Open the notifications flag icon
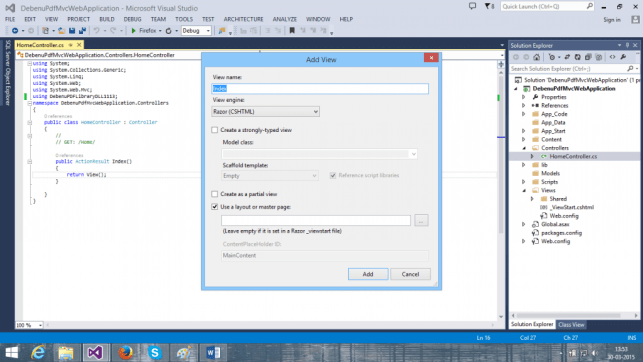The height and width of the screenshot is (362, 643). [488, 6]
